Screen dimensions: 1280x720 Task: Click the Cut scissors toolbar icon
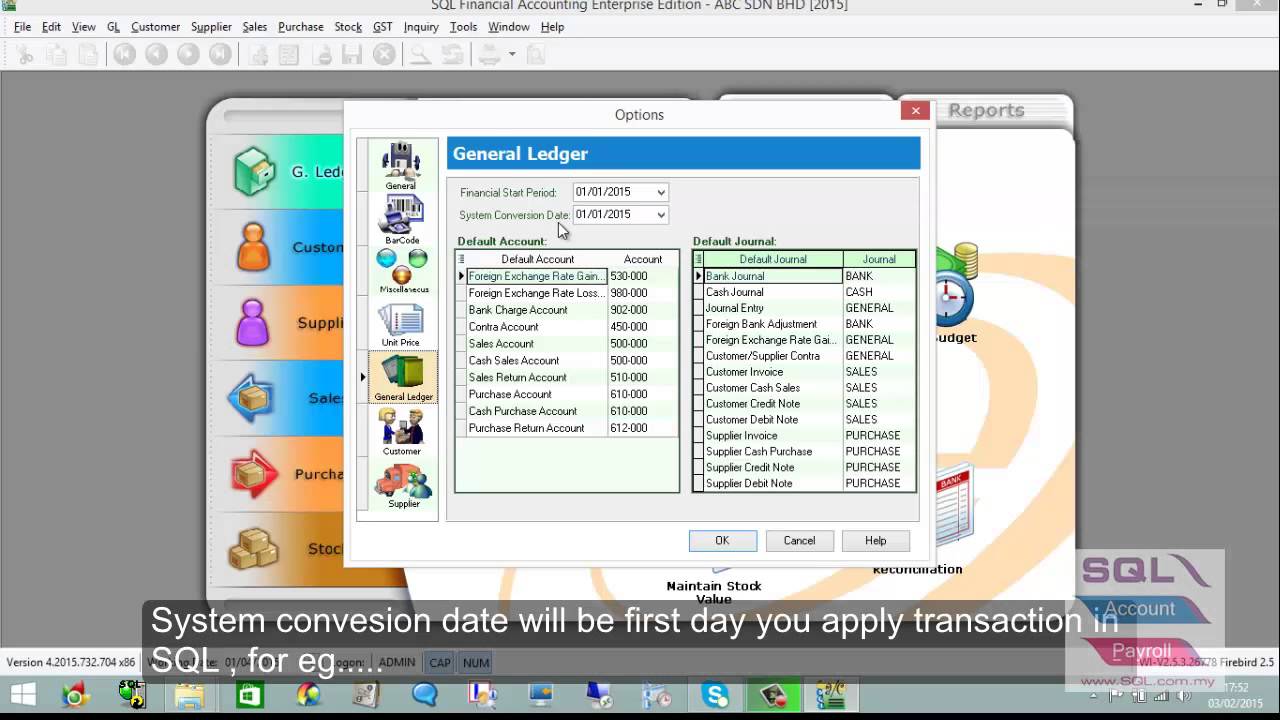coord(25,55)
